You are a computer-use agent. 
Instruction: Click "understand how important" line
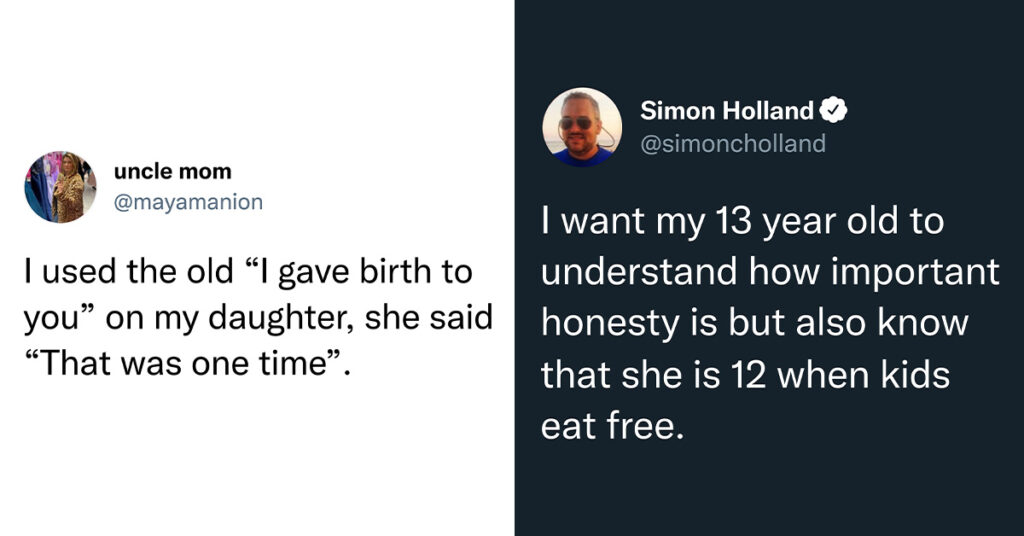pos(770,272)
